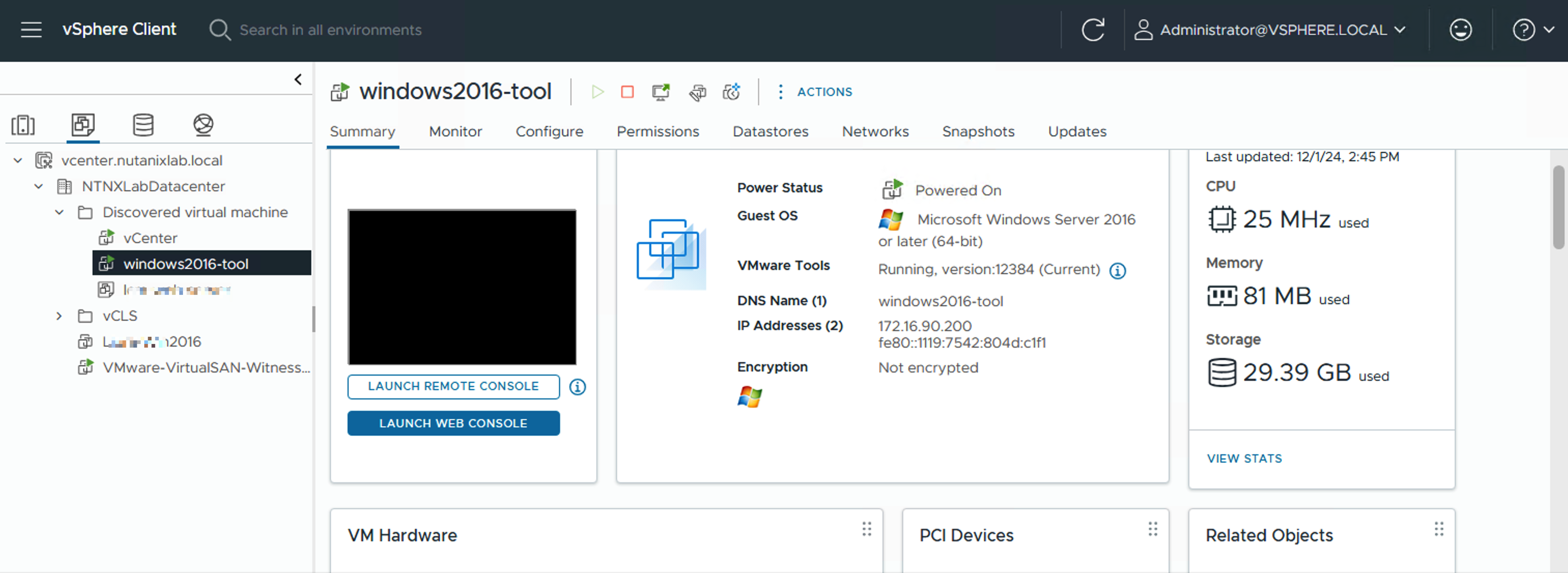Click the Power On play icon
This screenshot has width=1568, height=573.
point(597,92)
